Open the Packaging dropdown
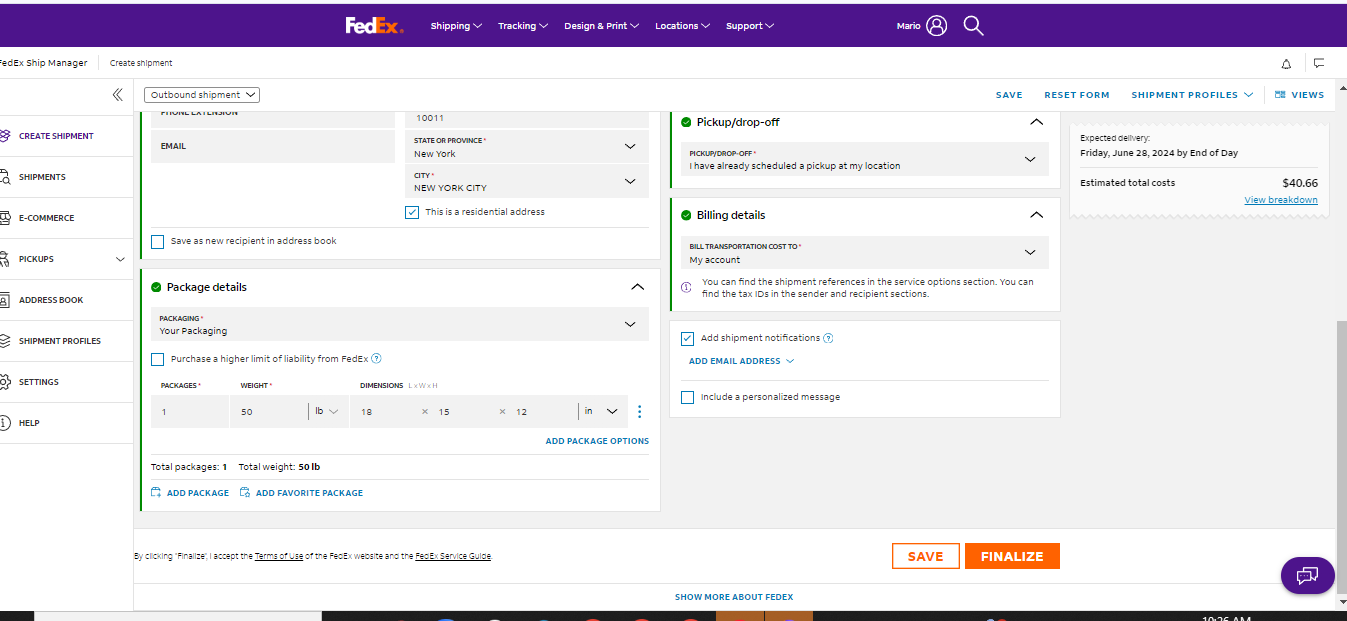Screen dimensions: 1347x621 (398, 325)
